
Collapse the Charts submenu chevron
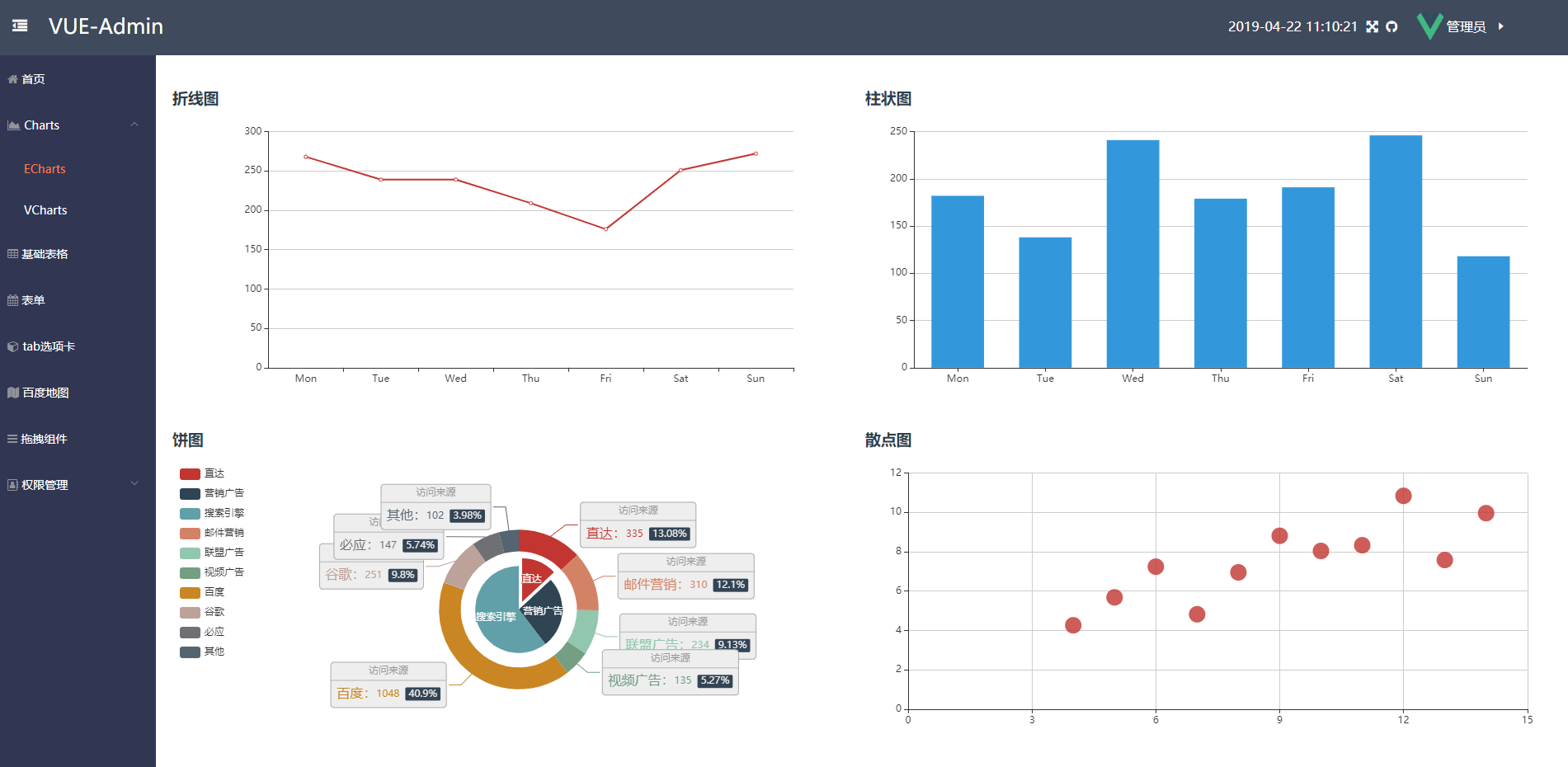pyautogui.click(x=134, y=125)
